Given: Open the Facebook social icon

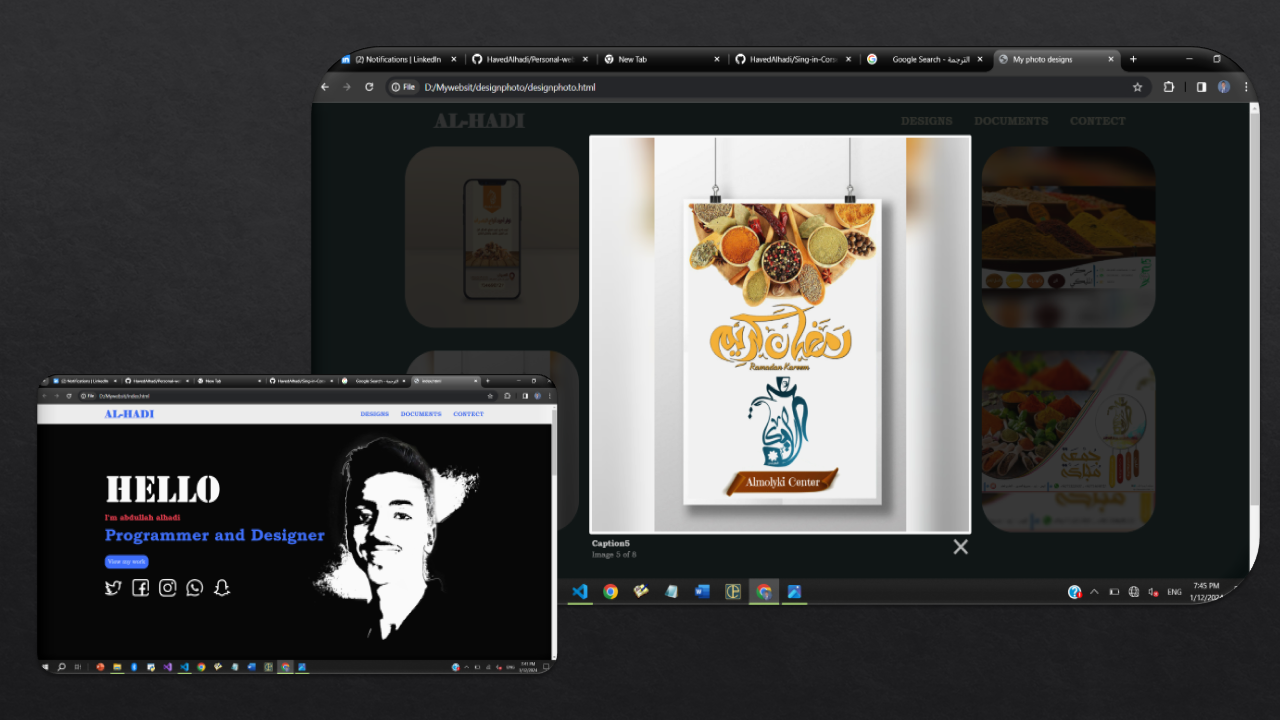Looking at the screenshot, I should (x=140, y=588).
